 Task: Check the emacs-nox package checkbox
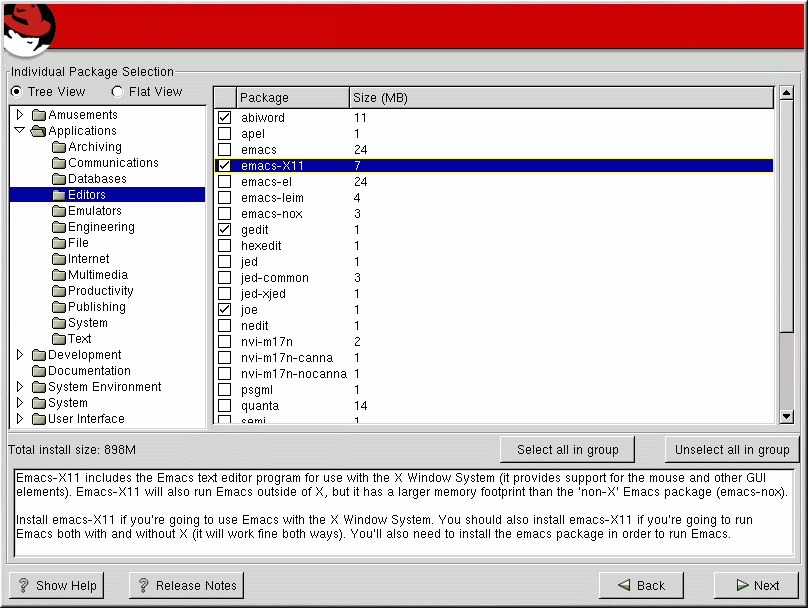(x=224, y=213)
